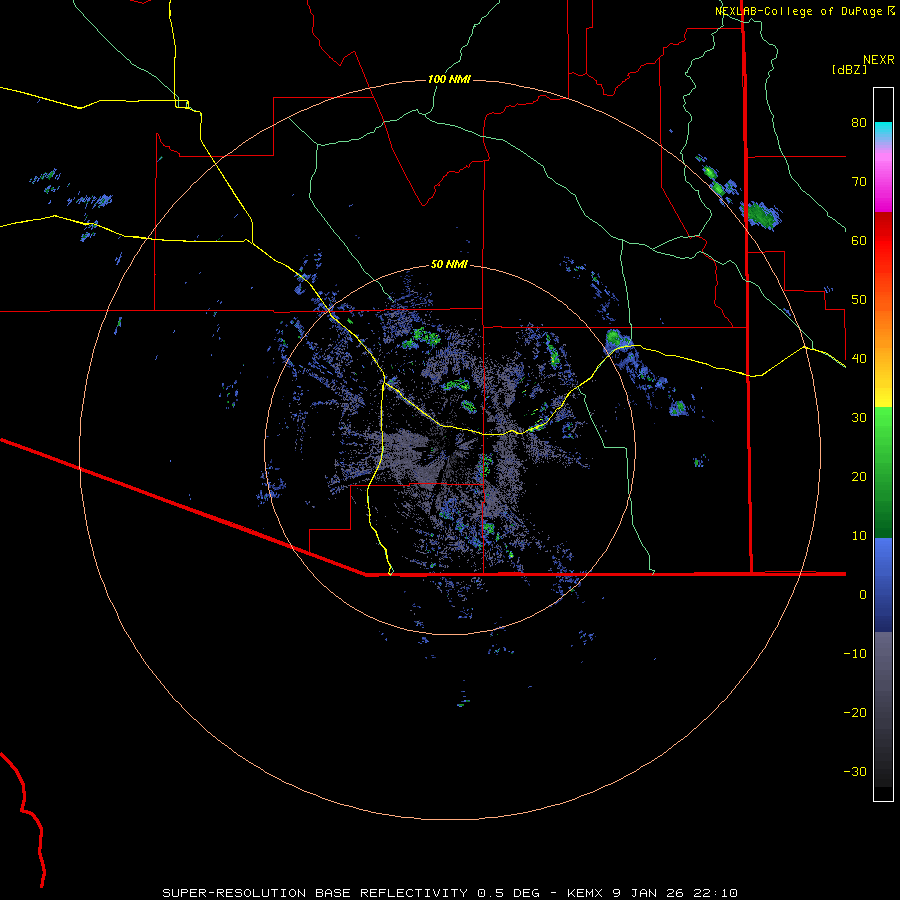Click the 10 value on dBZ scale
This screenshot has height=900, width=900.
click(x=859, y=536)
